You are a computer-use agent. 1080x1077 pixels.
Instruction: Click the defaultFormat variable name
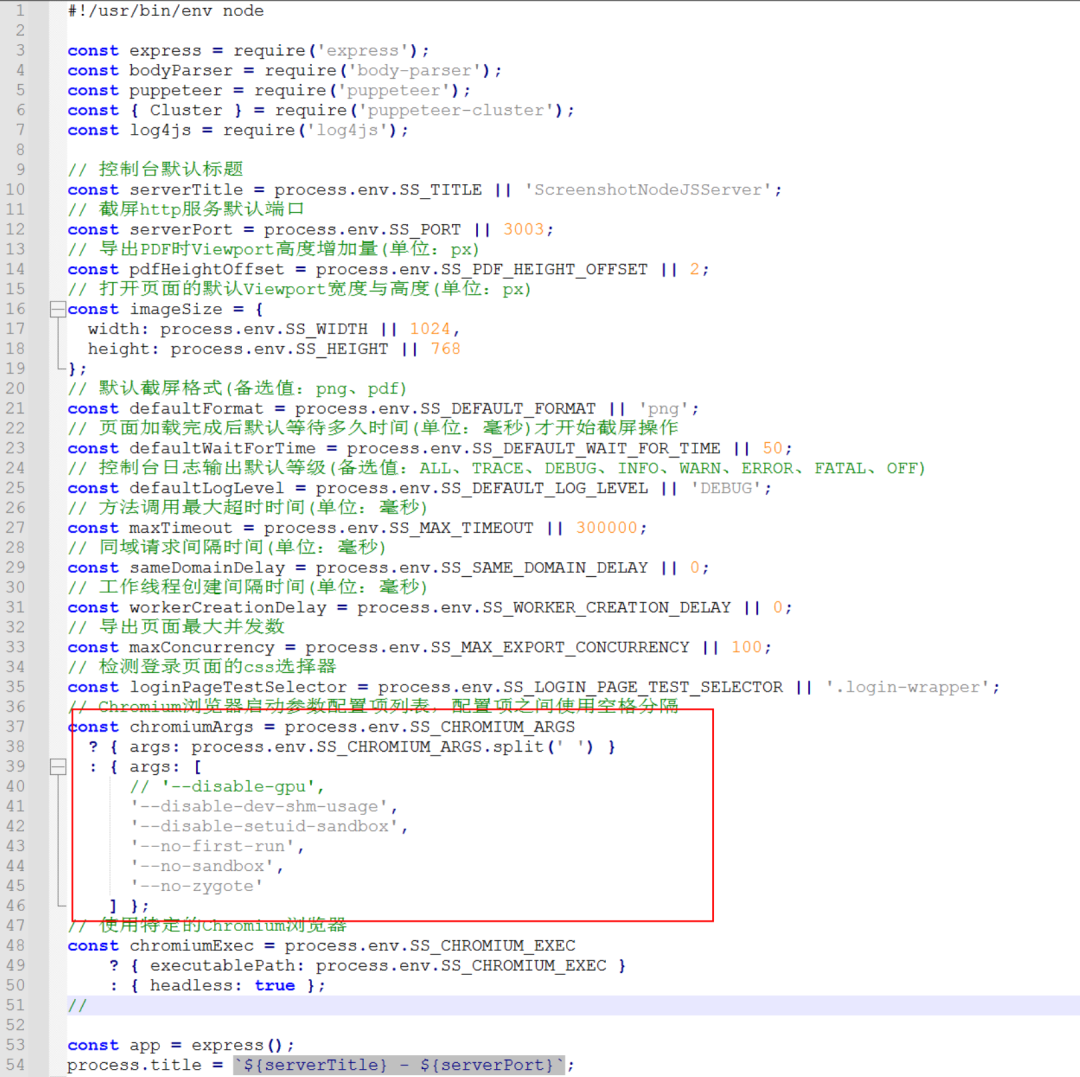click(196, 408)
